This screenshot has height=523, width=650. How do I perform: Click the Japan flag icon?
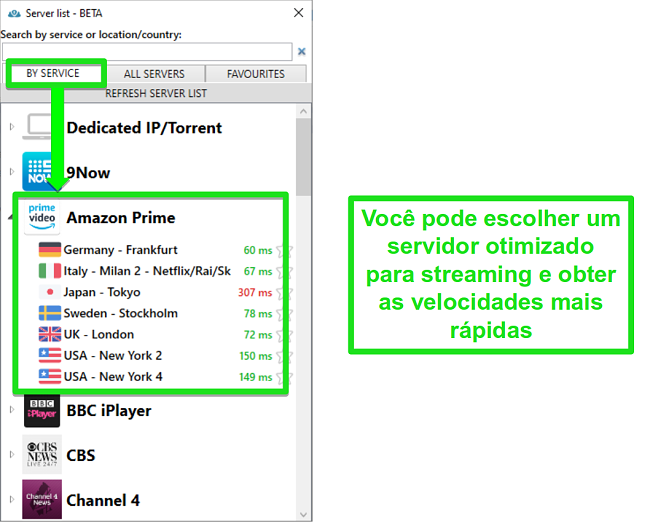click(50, 292)
